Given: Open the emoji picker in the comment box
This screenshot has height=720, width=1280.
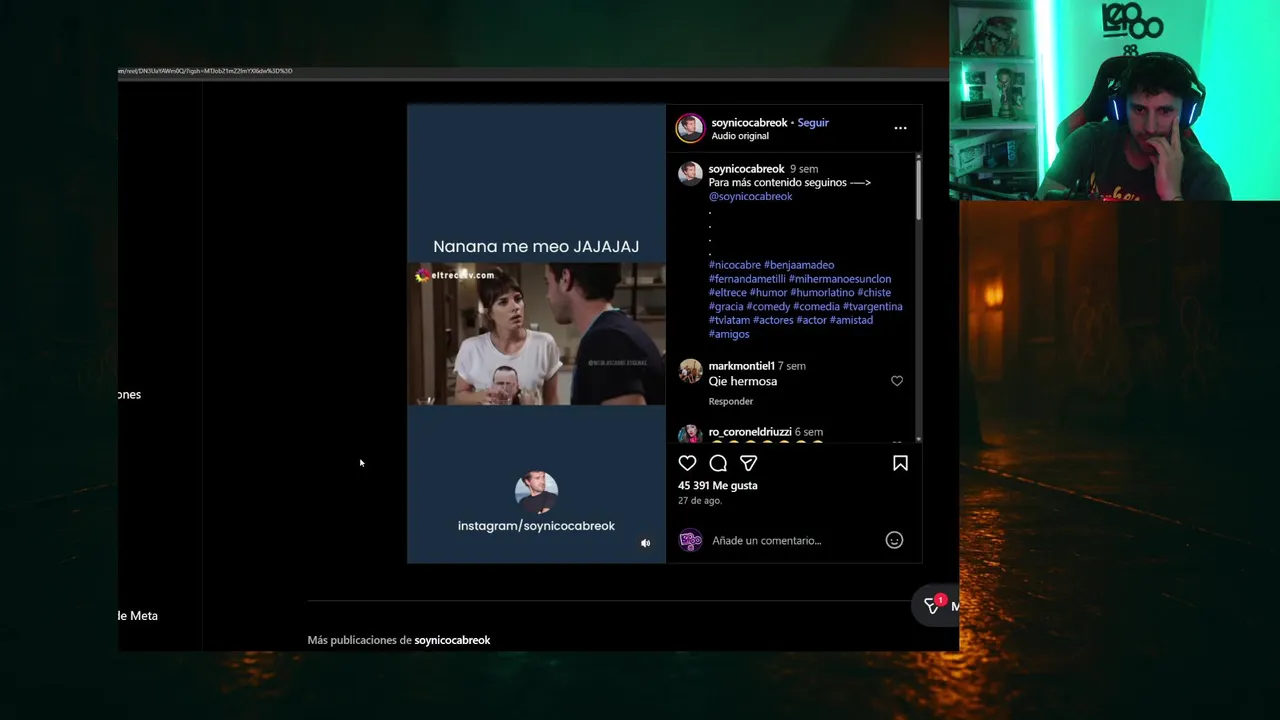Looking at the screenshot, I should pos(894,540).
